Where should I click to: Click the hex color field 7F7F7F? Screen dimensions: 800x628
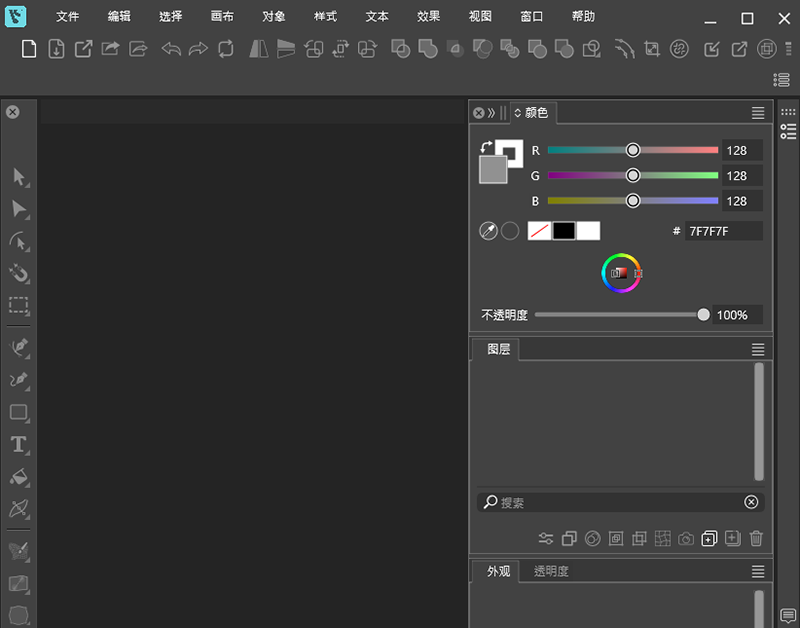723,231
